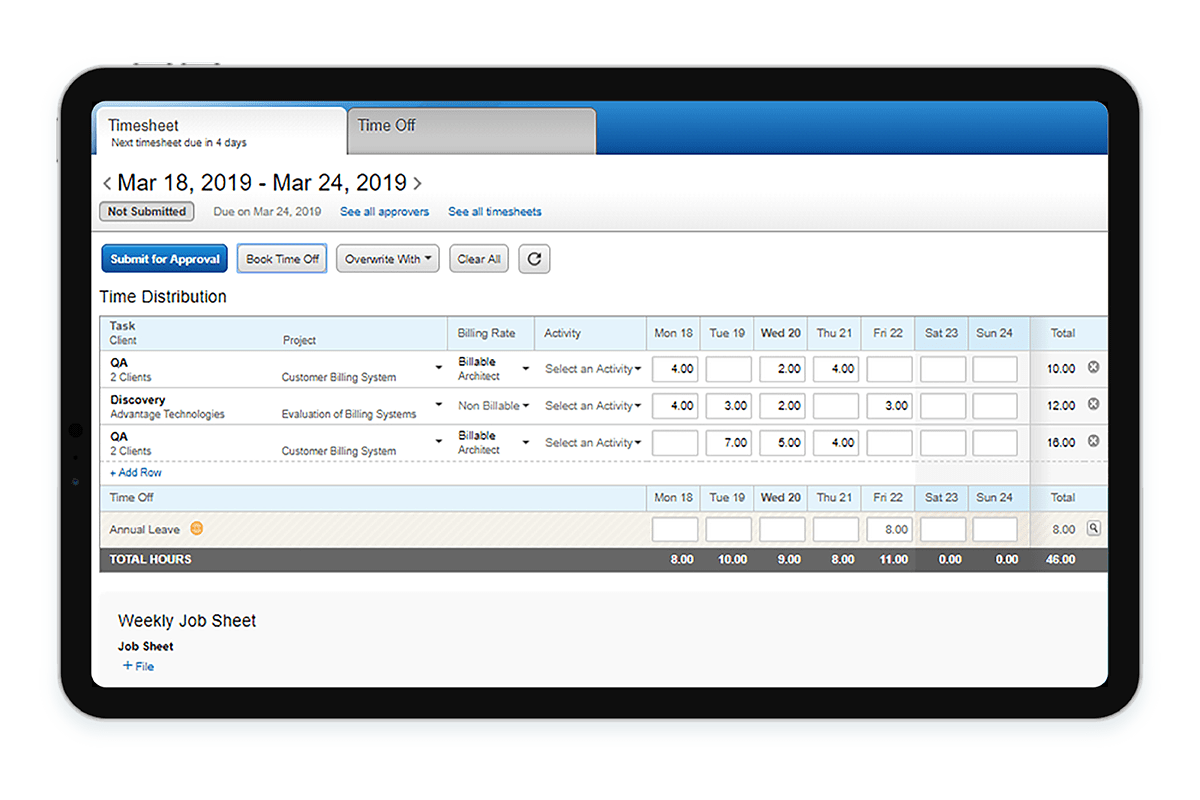
Task: Click the Fri 22 Annual Leave hours field
Action: pyautogui.click(x=889, y=529)
